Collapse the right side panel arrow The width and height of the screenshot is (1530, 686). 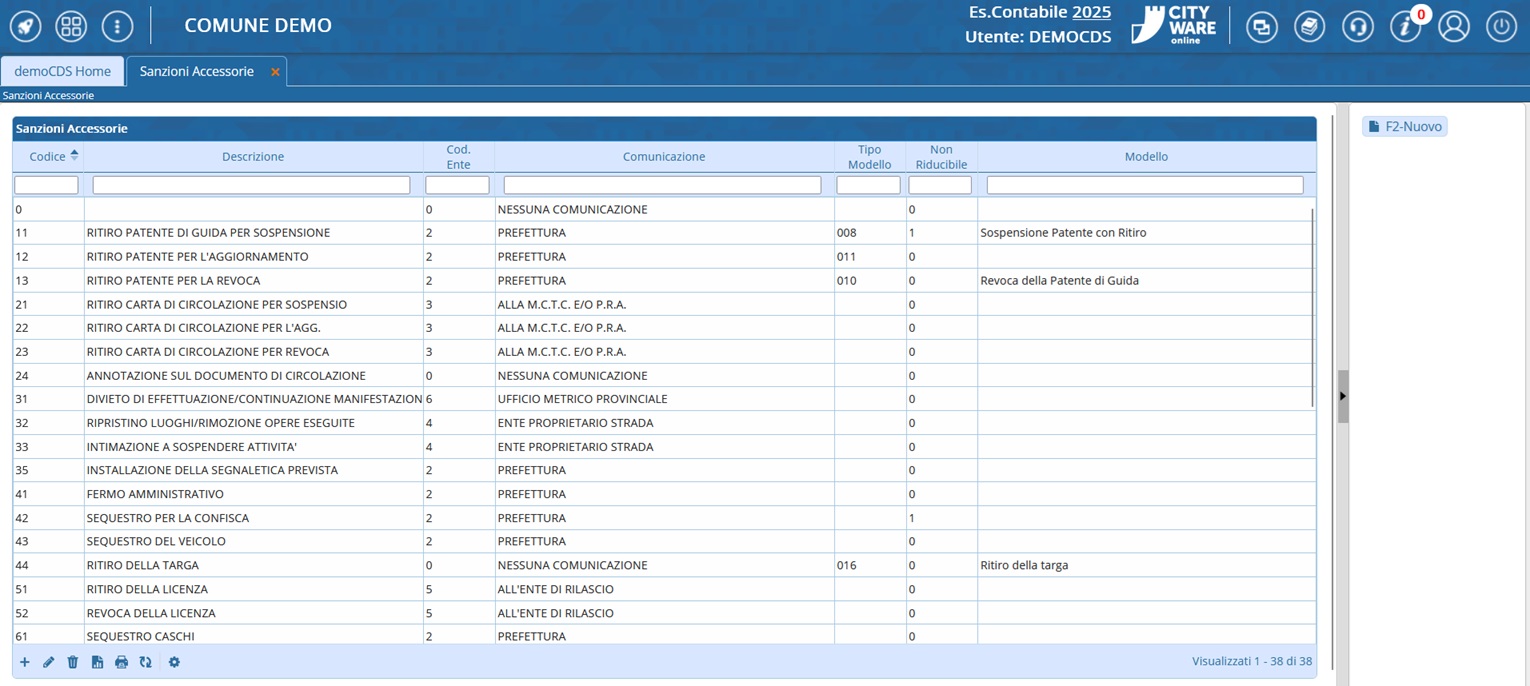[1342, 396]
